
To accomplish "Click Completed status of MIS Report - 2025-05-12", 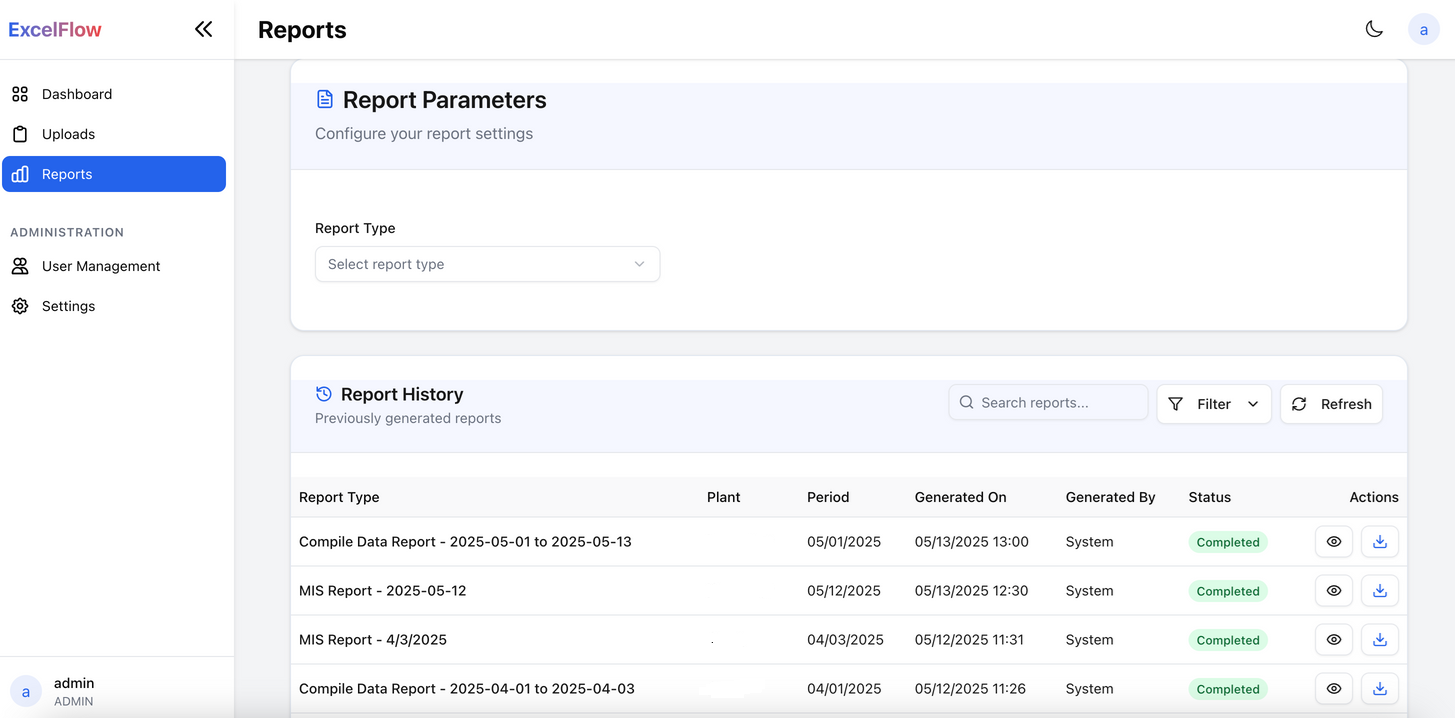I will 1228,591.
